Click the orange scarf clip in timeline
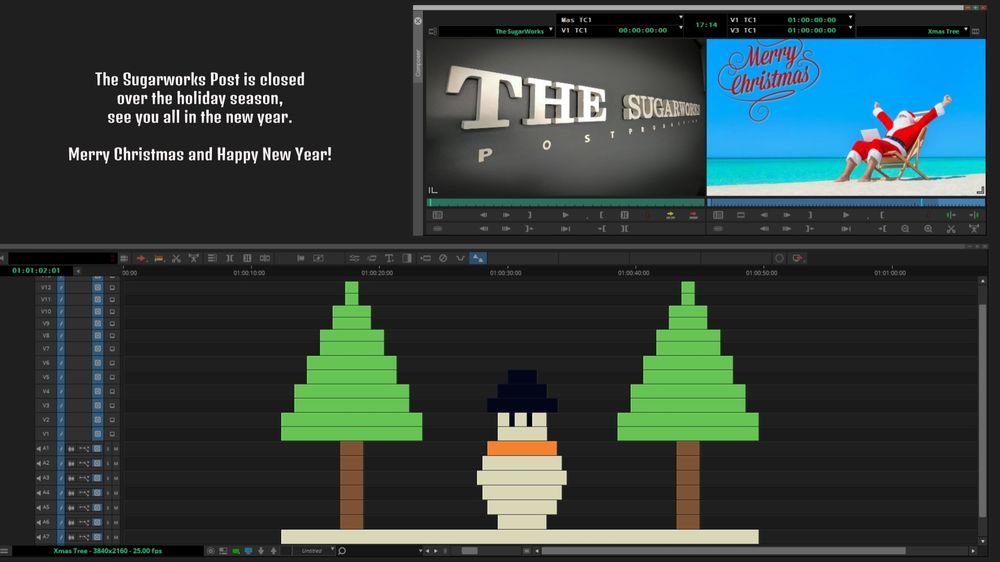The height and width of the screenshot is (562, 1000). tap(522, 448)
